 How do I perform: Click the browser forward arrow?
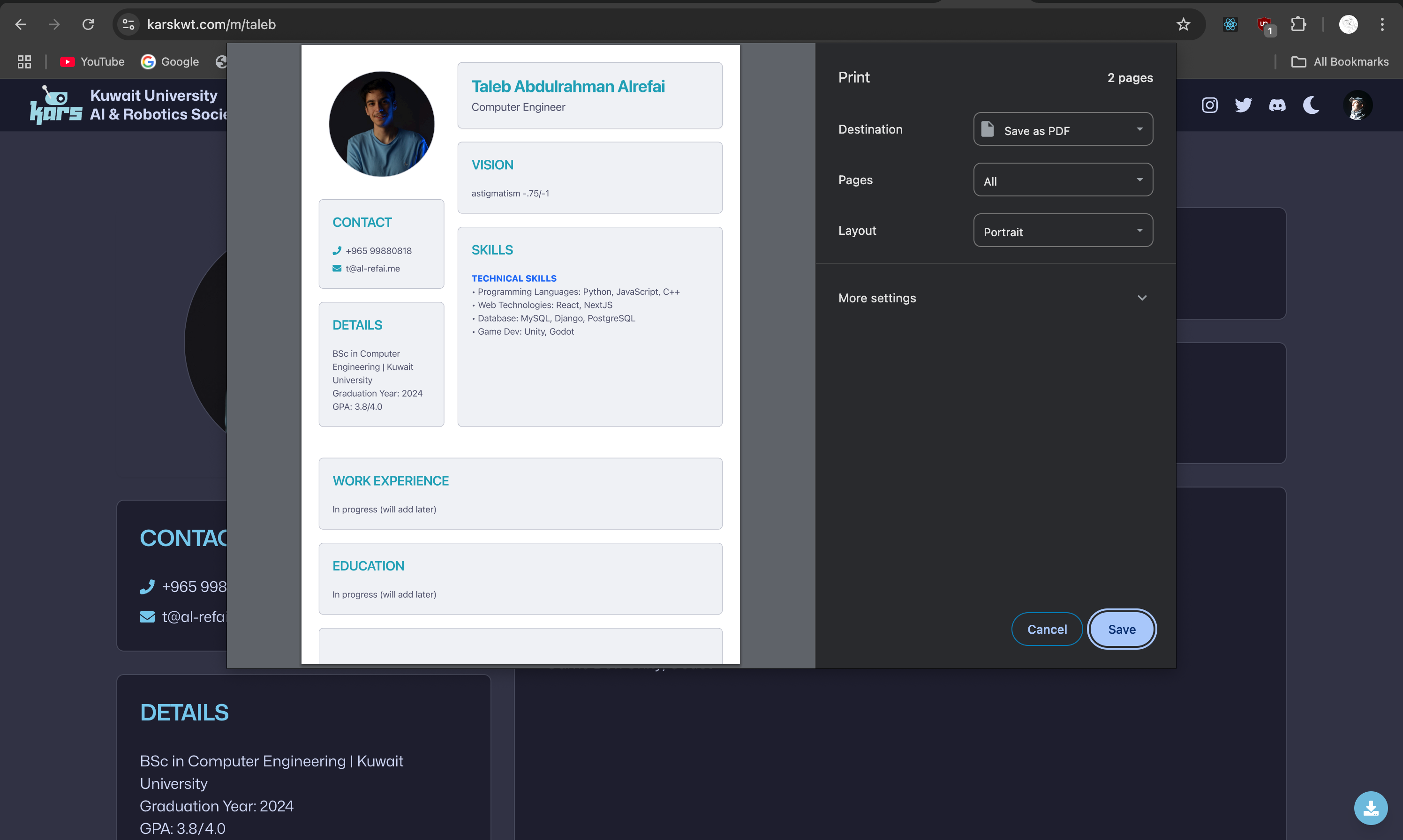pos(54,24)
